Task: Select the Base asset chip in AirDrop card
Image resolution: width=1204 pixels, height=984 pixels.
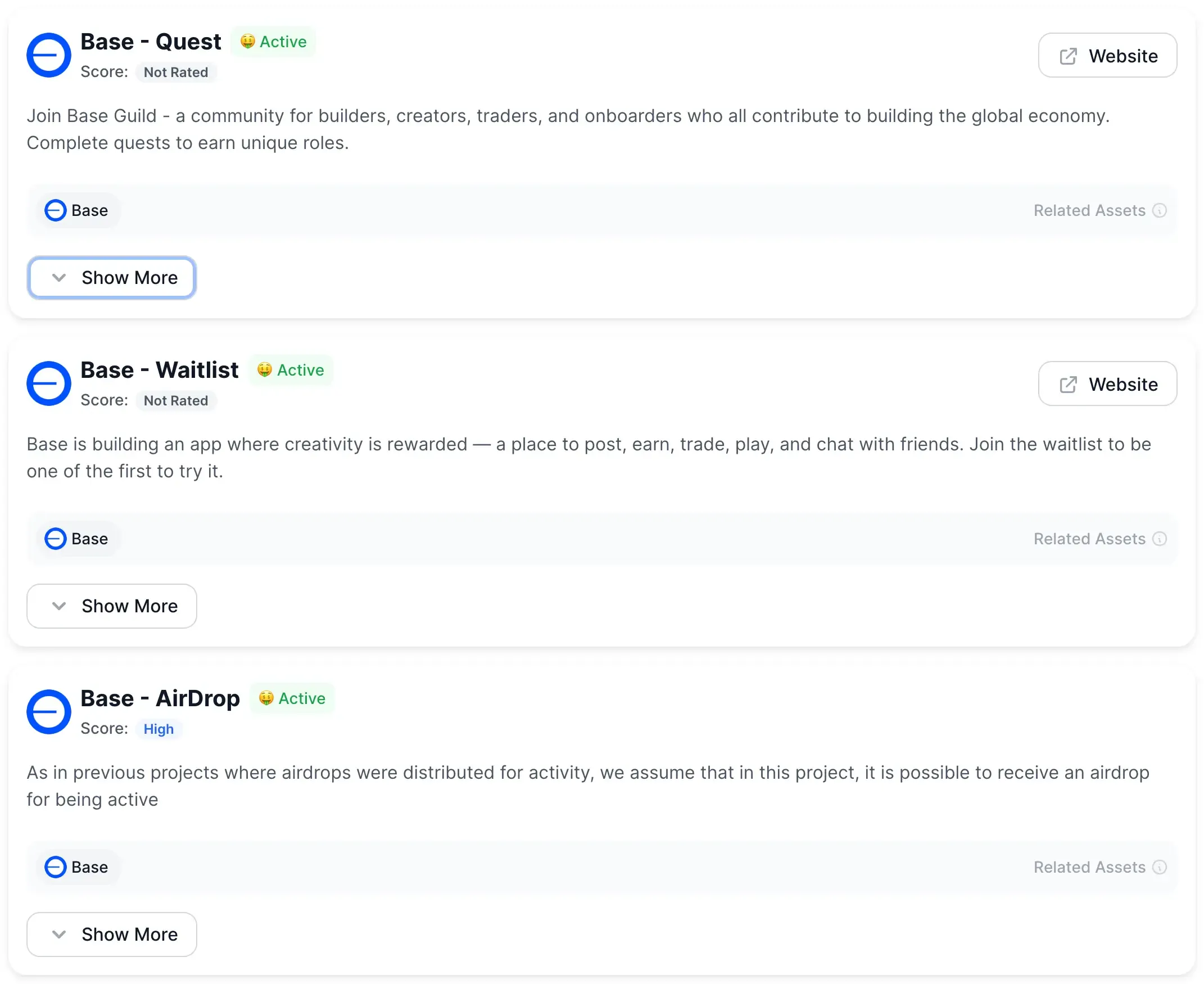Action: pyautogui.click(x=77, y=866)
